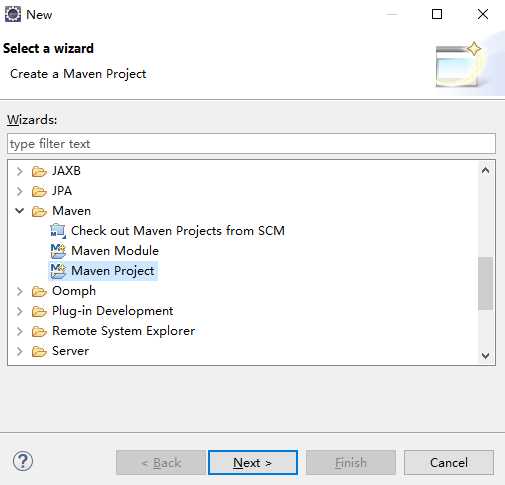505x485 pixels.
Task: Cancel the New wizard dialog
Action: click(449, 462)
